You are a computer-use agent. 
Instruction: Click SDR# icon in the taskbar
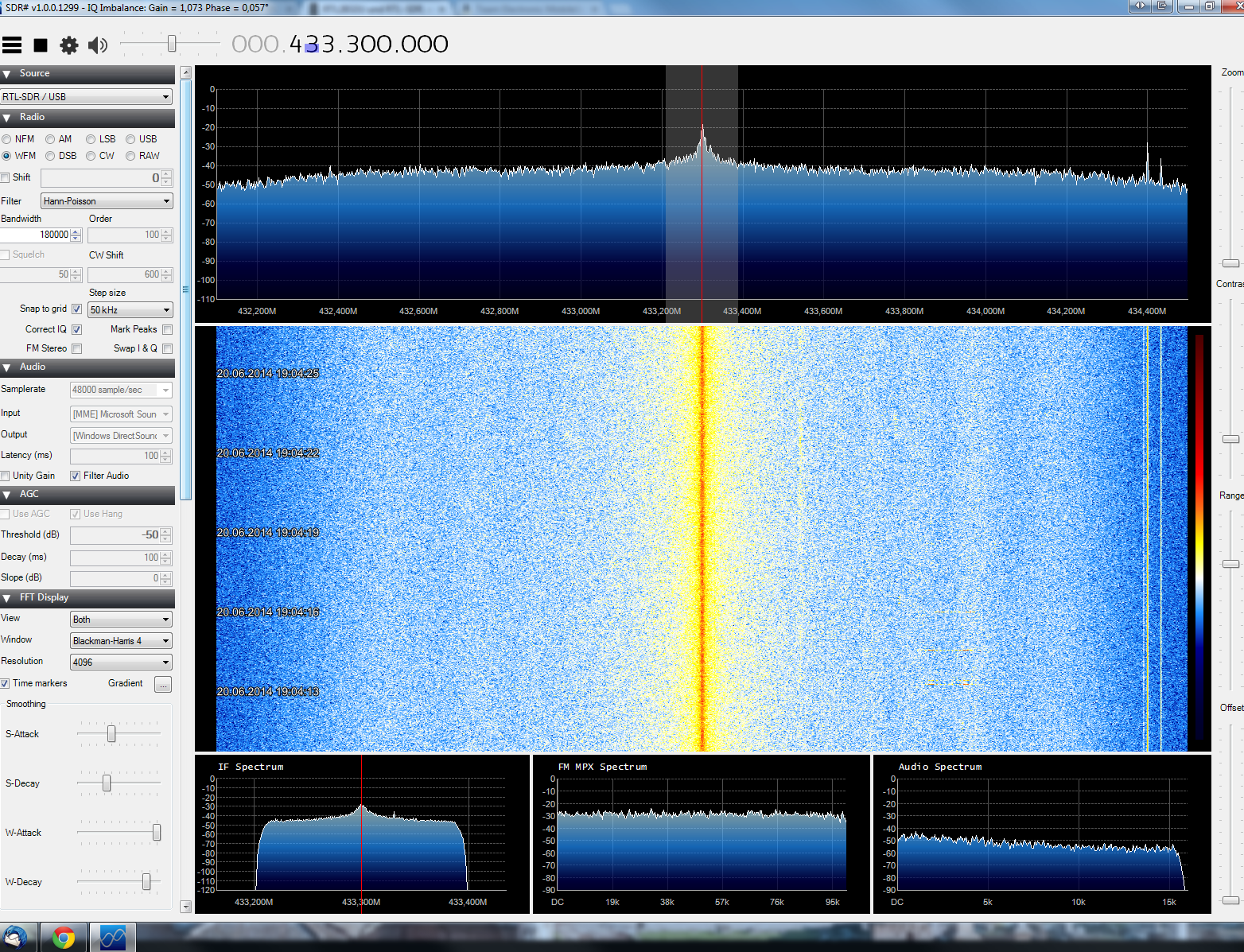(x=113, y=938)
